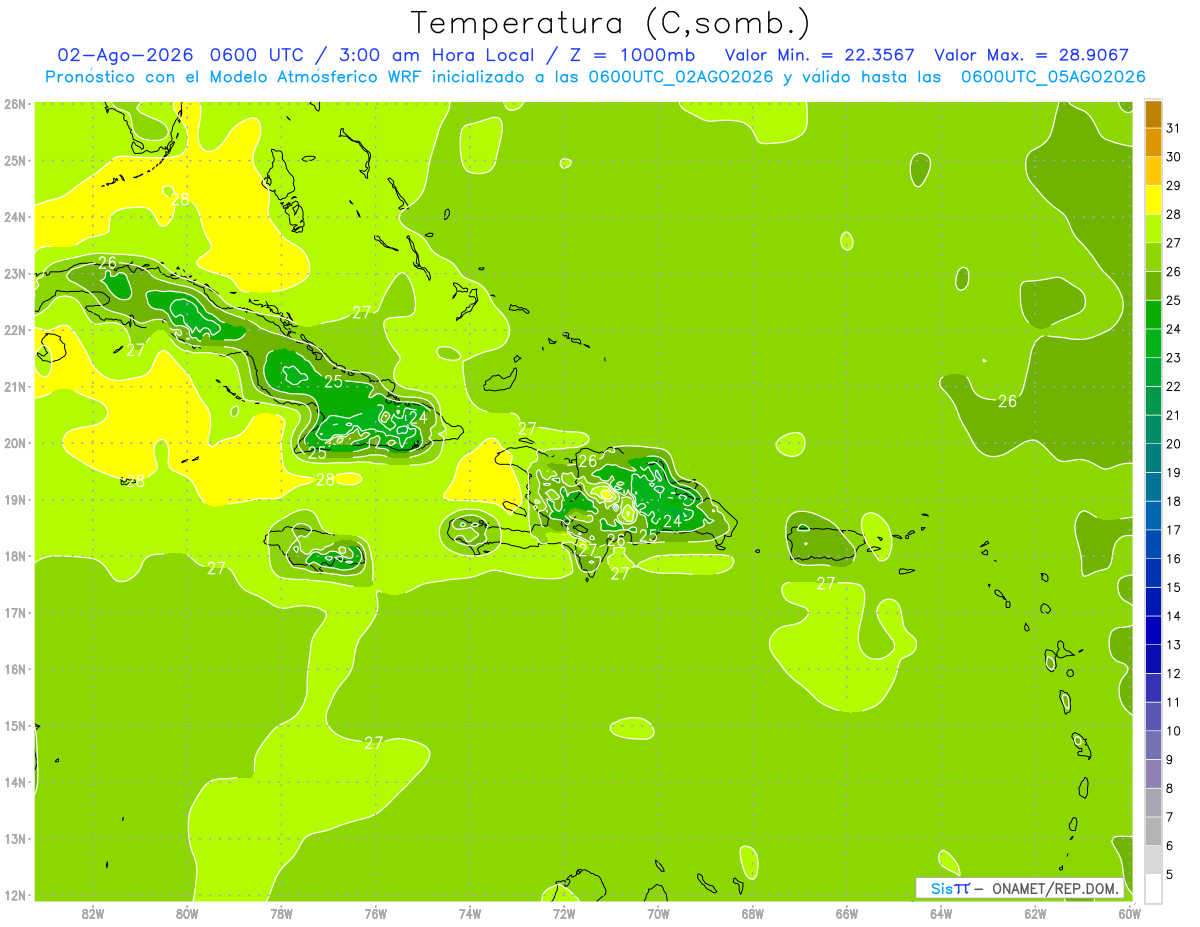Click the "70W" longitude axis label

coord(658,913)
